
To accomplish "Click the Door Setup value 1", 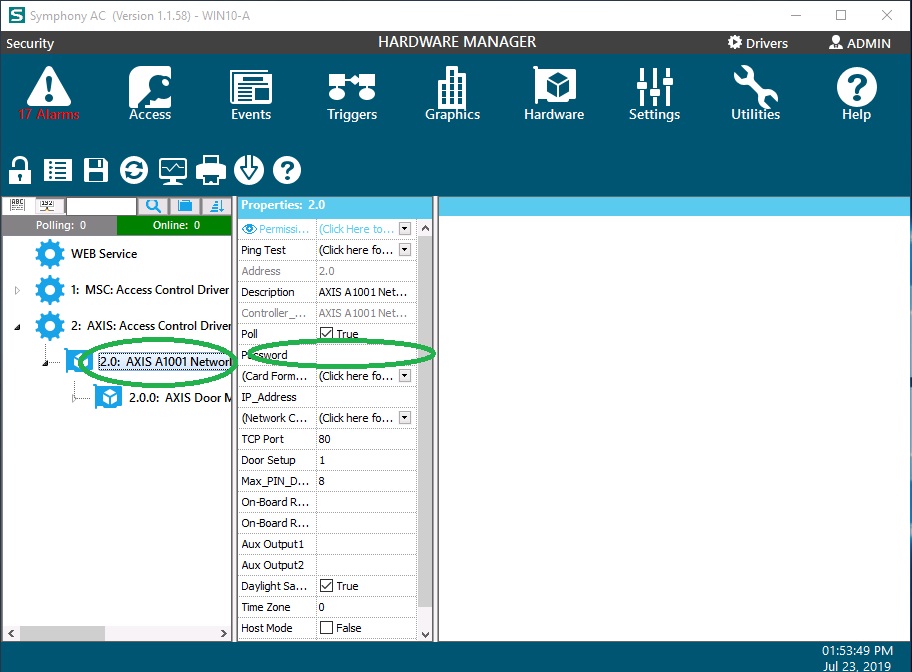I will click(x=366, y=460).
